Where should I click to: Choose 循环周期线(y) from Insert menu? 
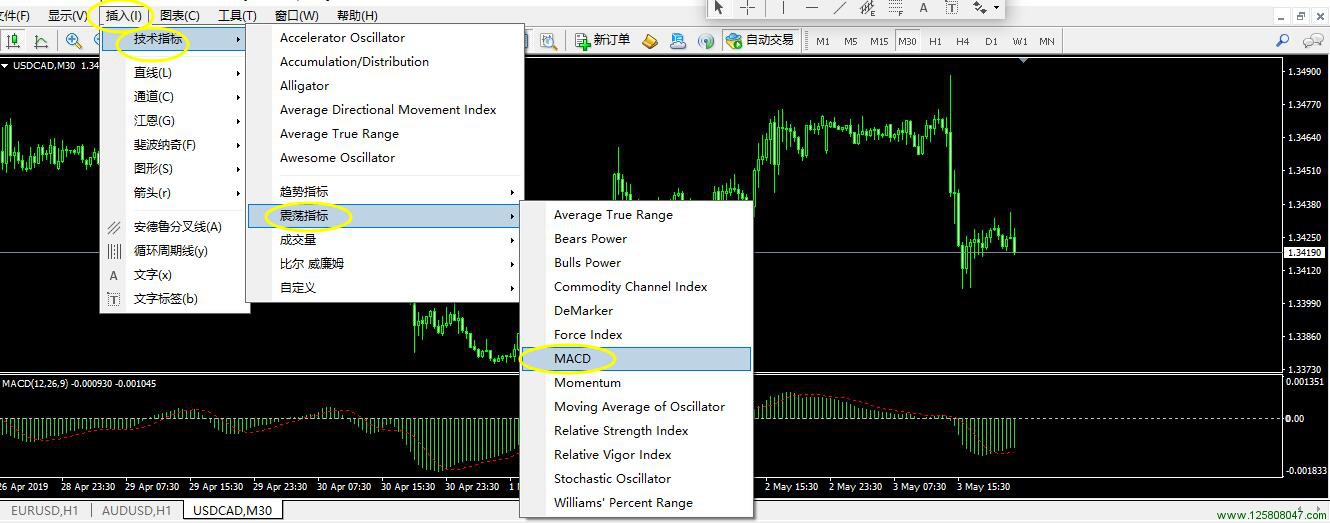point(174,251)
